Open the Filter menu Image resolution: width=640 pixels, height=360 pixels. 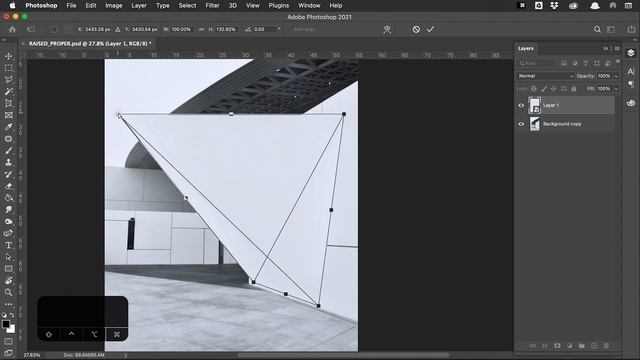pyautogui.click(x=212, y=5)
